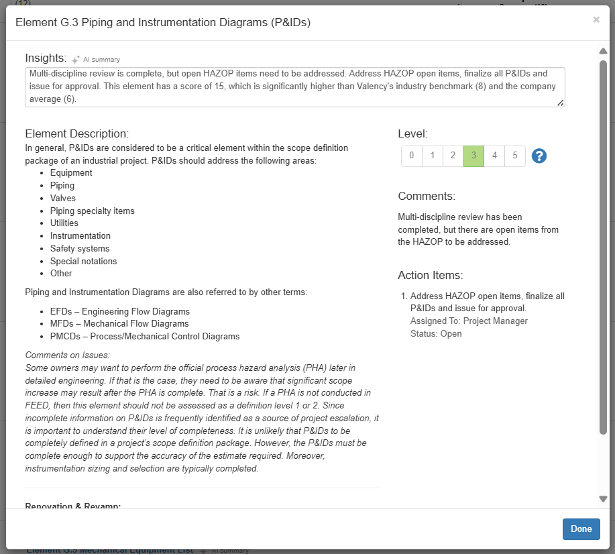Screen dimensions: 615x555
Task: Click 'Assigned To: Project Manager' text
Action: 469,321
